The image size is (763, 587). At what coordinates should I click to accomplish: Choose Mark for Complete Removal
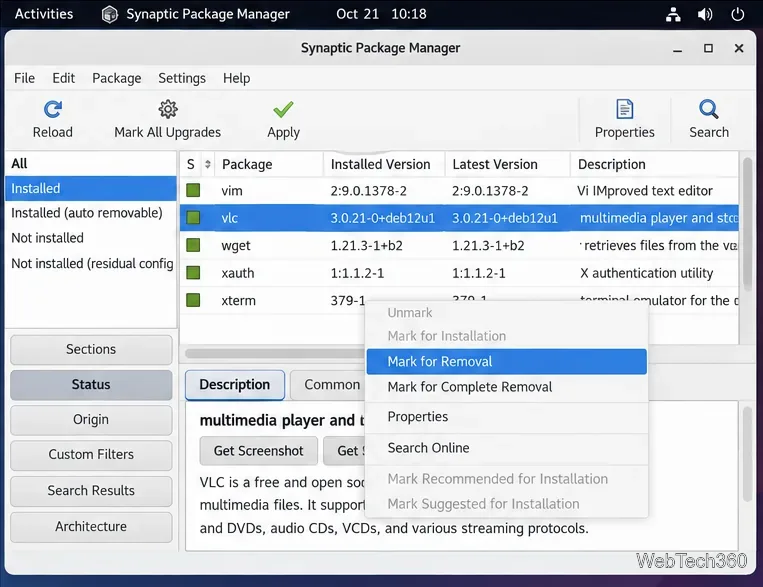[x=507, y=387]
